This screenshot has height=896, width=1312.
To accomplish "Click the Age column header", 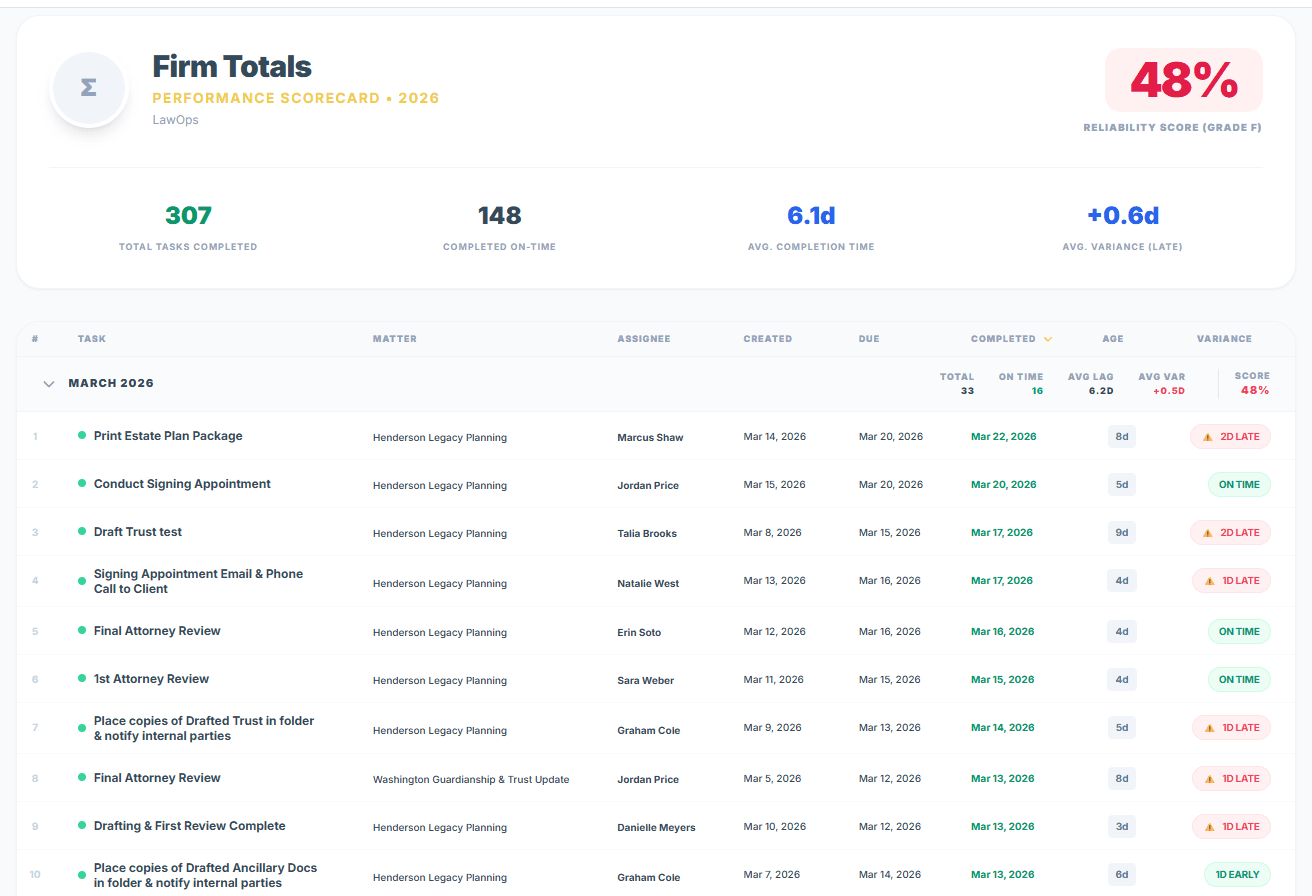I will [x=1113, y=339].
